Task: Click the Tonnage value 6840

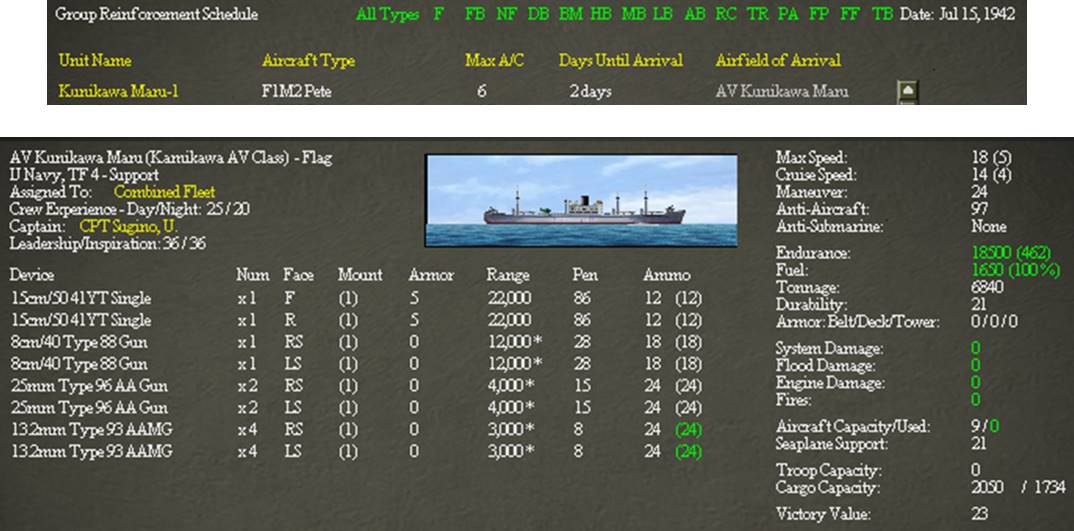Action: tap(987, 287)
